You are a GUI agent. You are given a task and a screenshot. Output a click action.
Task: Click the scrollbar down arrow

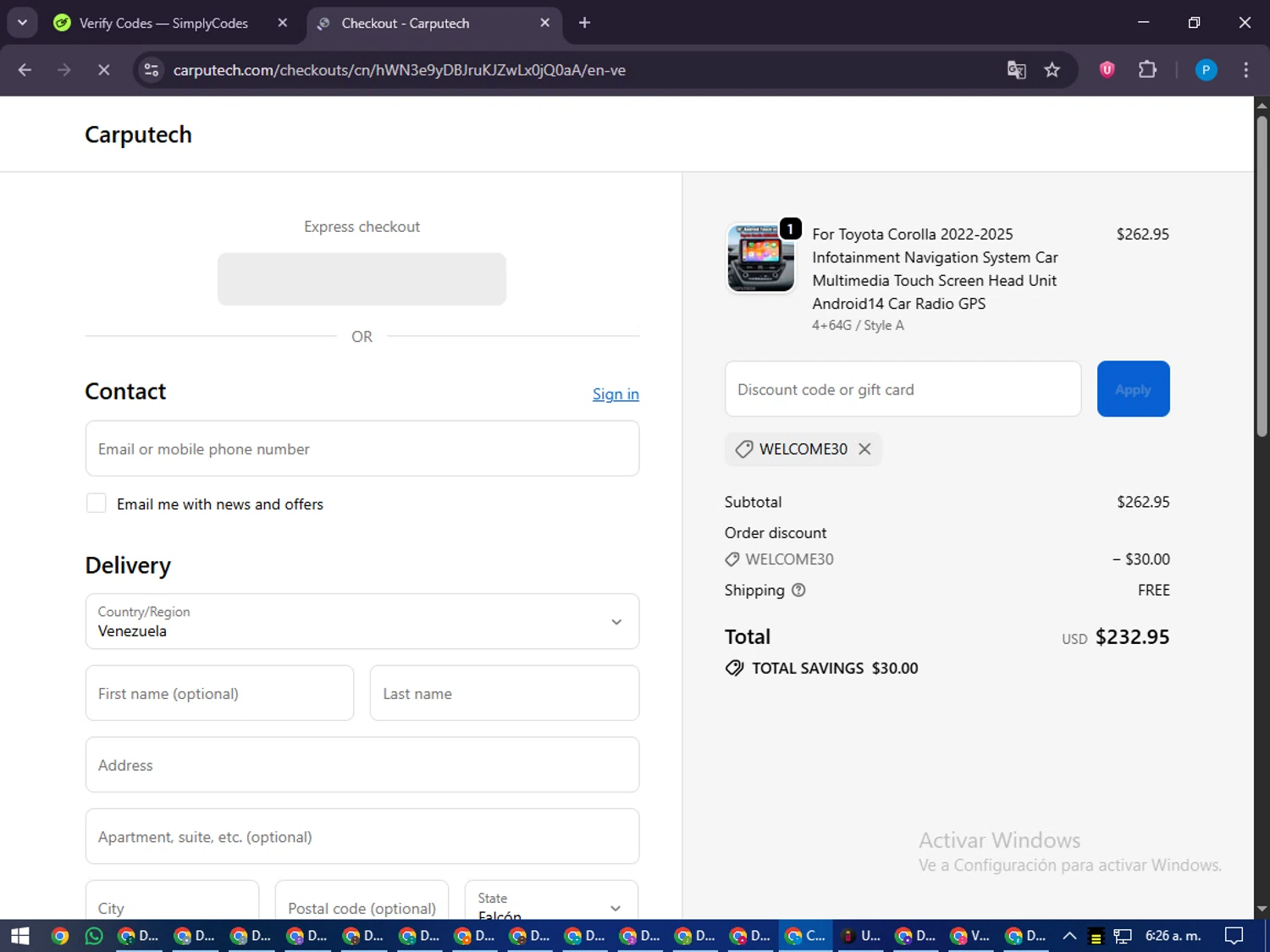tap(1262, 909)
